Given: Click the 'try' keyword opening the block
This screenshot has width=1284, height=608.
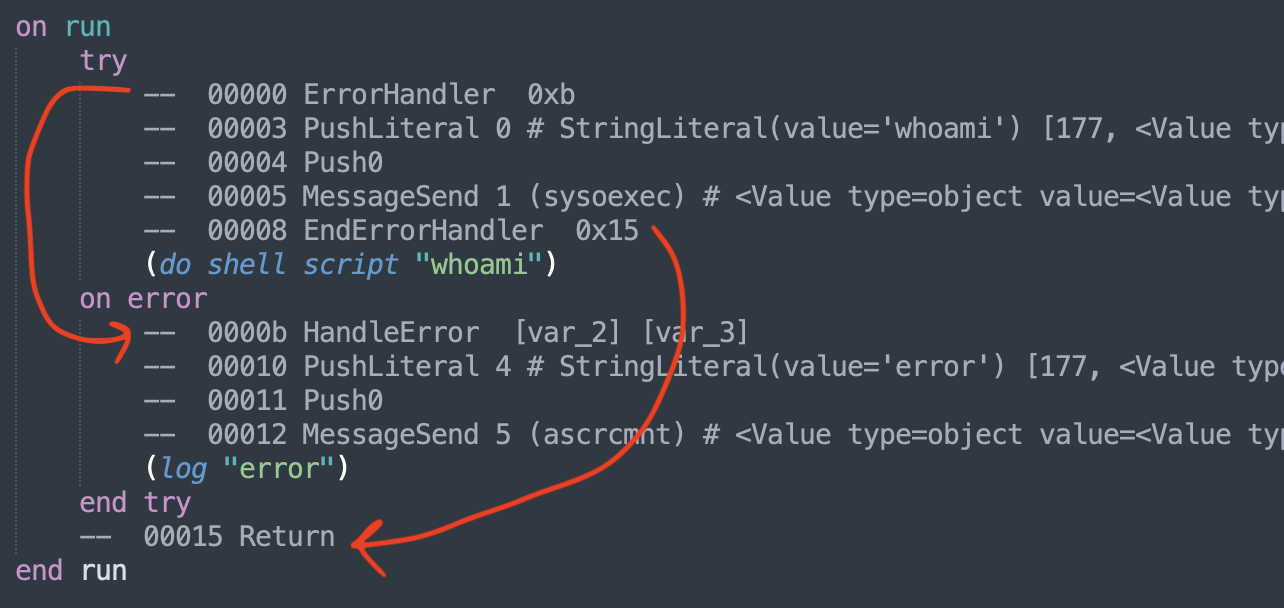Looking at the screenshot, I should pos(104,60).
